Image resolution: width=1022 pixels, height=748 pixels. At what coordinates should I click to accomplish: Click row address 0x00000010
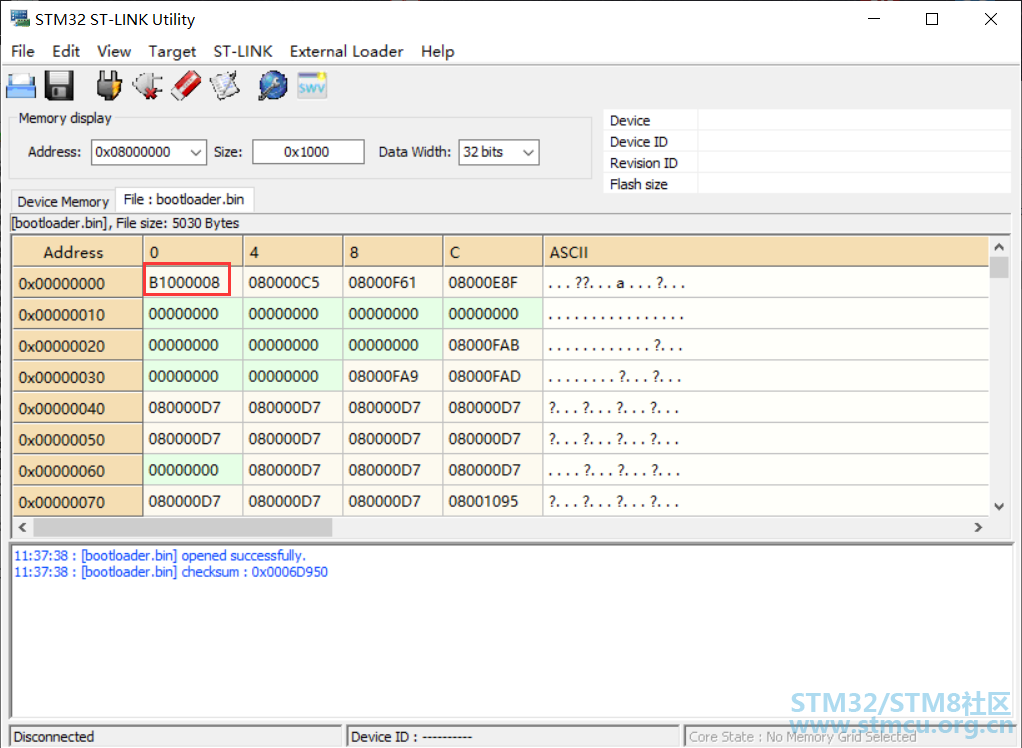click(78, 314)
